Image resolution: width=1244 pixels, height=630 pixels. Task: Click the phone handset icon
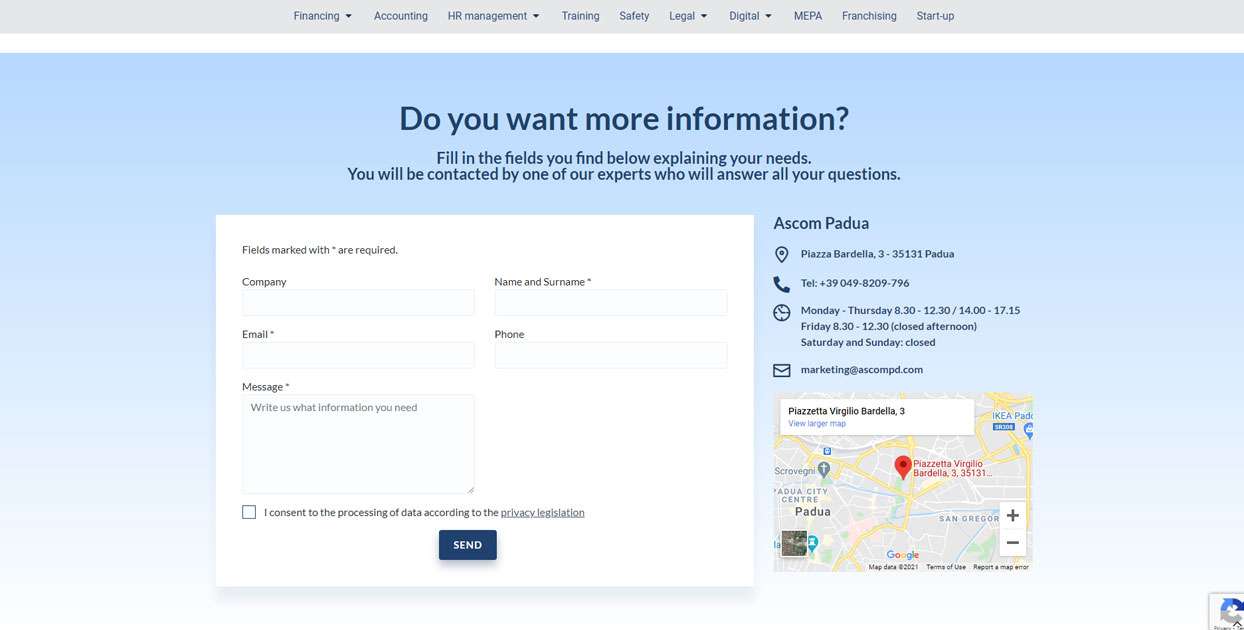pyautogui.click(x=782, y=284)
